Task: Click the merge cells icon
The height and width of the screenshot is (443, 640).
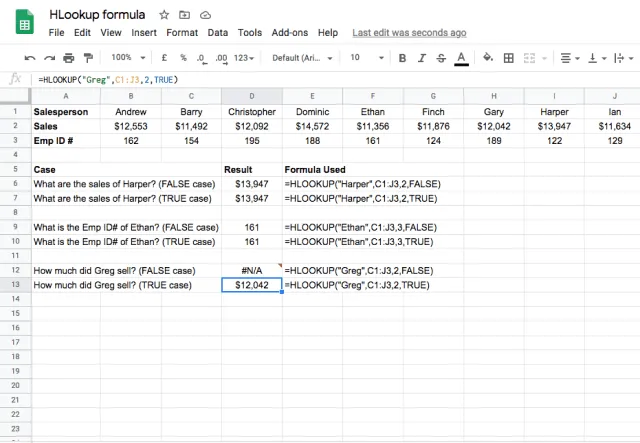Action: point(529,58)
